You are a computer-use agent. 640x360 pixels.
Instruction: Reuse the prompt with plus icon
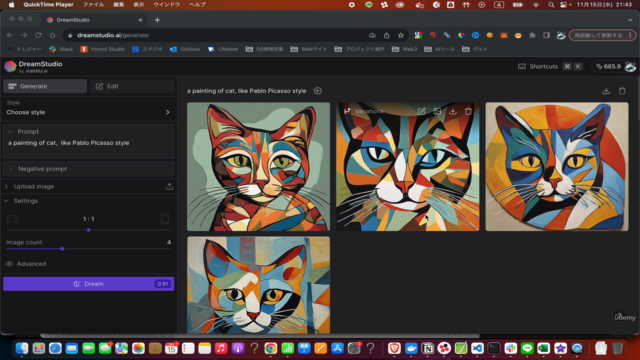318,91
